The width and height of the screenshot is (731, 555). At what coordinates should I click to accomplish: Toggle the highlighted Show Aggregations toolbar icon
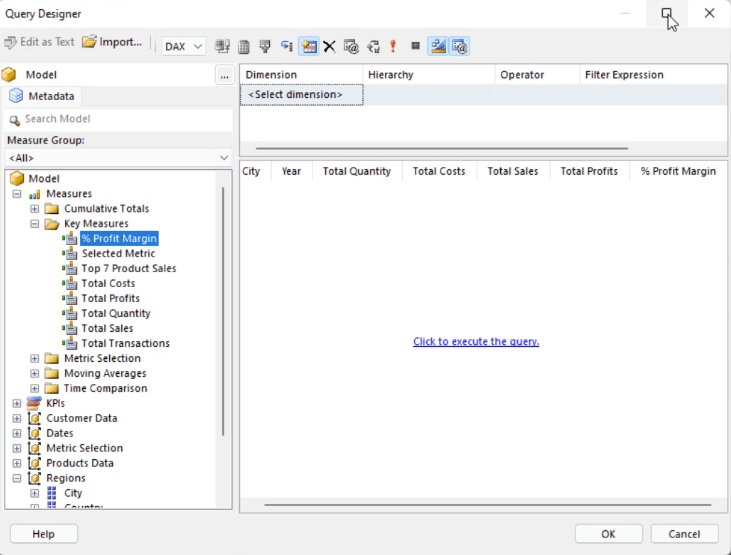point(309,46)
